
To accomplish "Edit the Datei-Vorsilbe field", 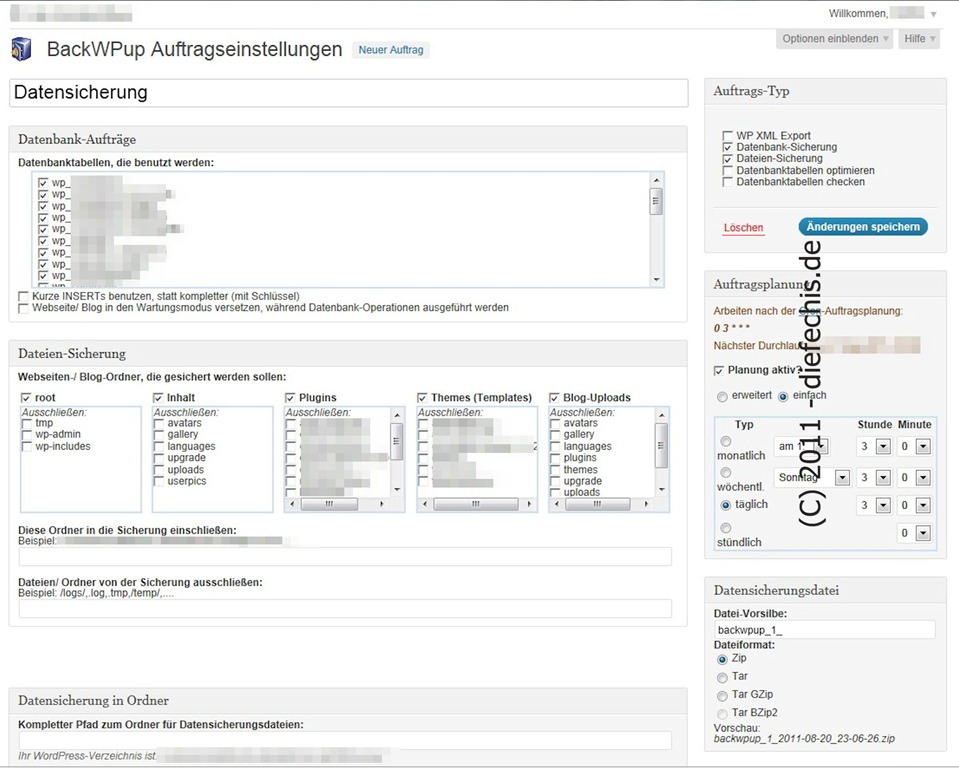I will (824, 630).
